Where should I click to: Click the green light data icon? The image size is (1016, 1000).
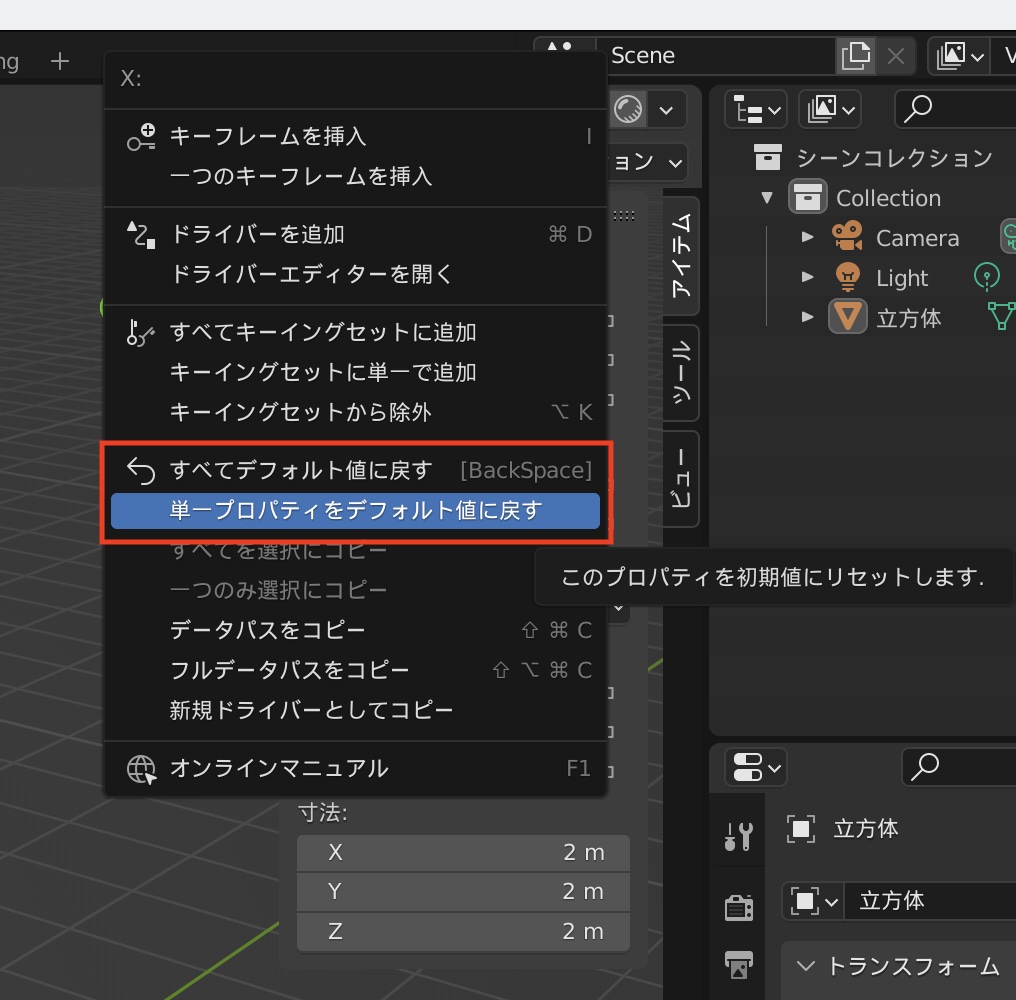coord(986,277)
